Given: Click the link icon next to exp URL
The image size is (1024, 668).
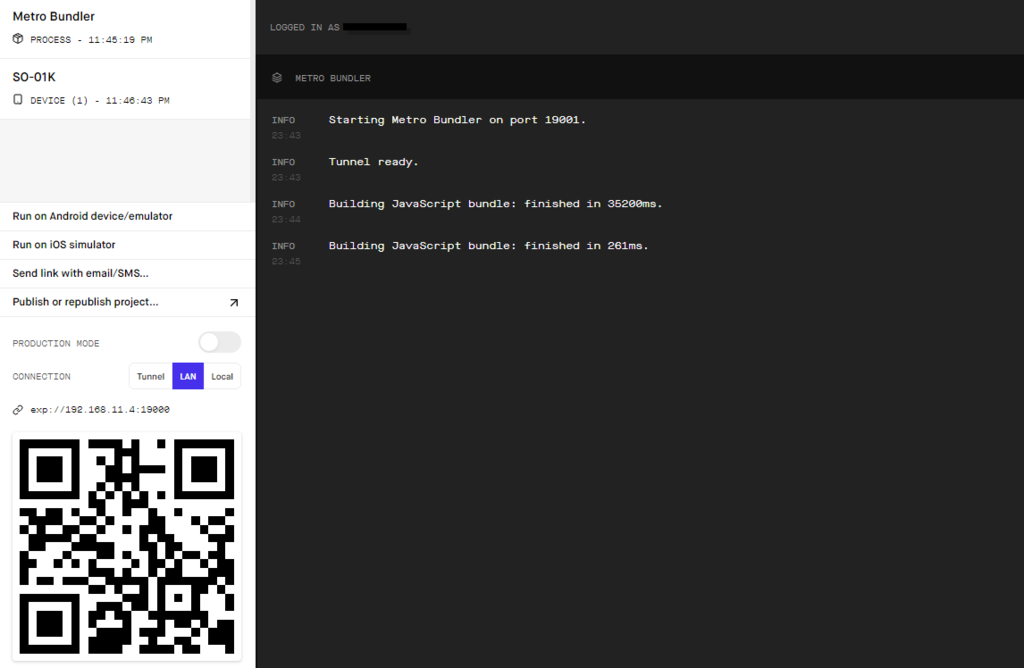Looking at the screenshot, I should pyautogui.click(x=18, y=409).
